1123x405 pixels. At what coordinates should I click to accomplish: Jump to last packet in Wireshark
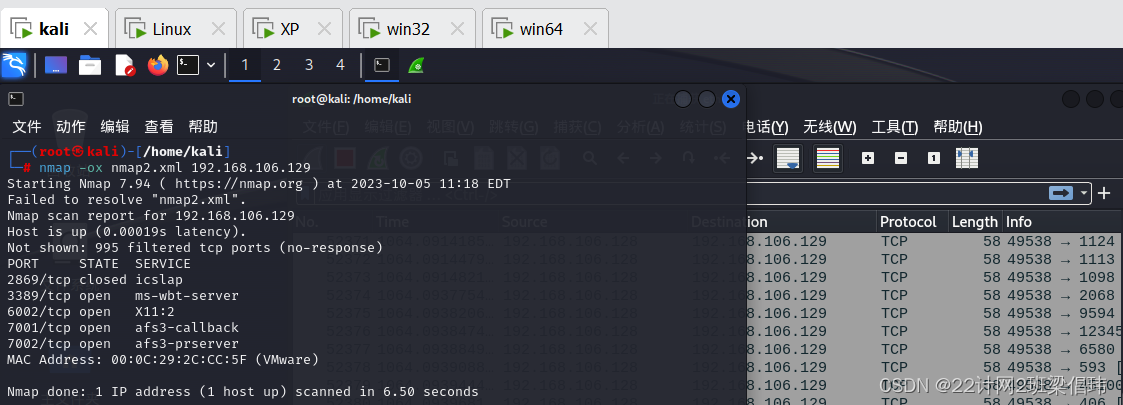756,158
